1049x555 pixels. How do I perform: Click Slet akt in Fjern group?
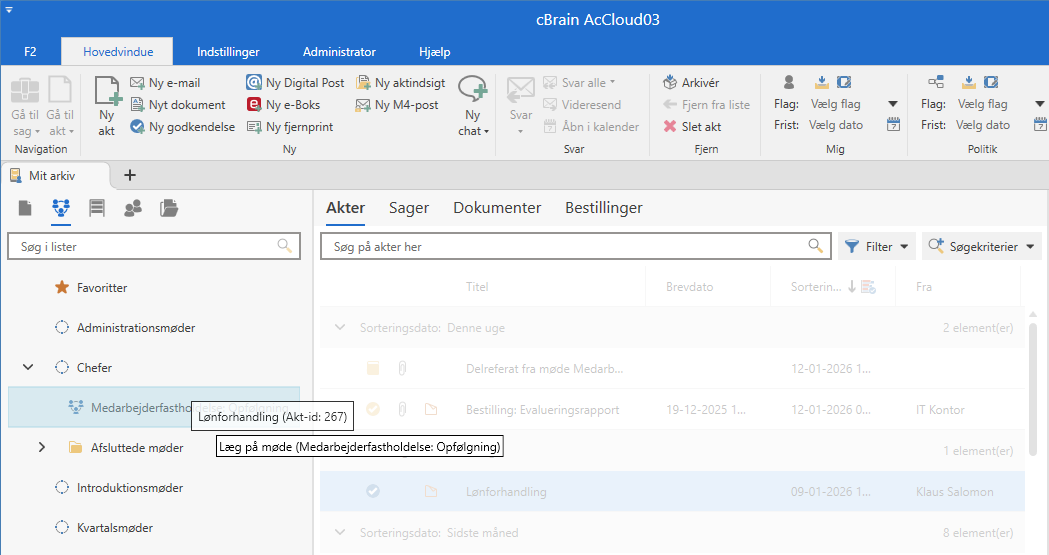[x=692, y=127]
